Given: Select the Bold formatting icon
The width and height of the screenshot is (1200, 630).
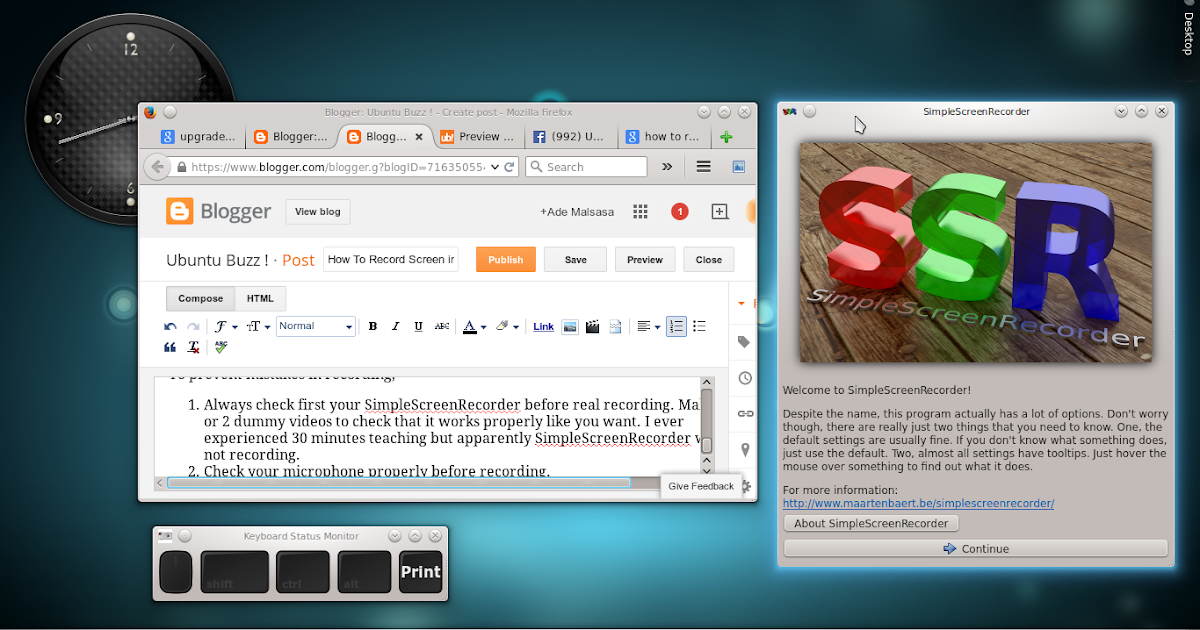Looking at the screenshot, I should coord(372,326).
